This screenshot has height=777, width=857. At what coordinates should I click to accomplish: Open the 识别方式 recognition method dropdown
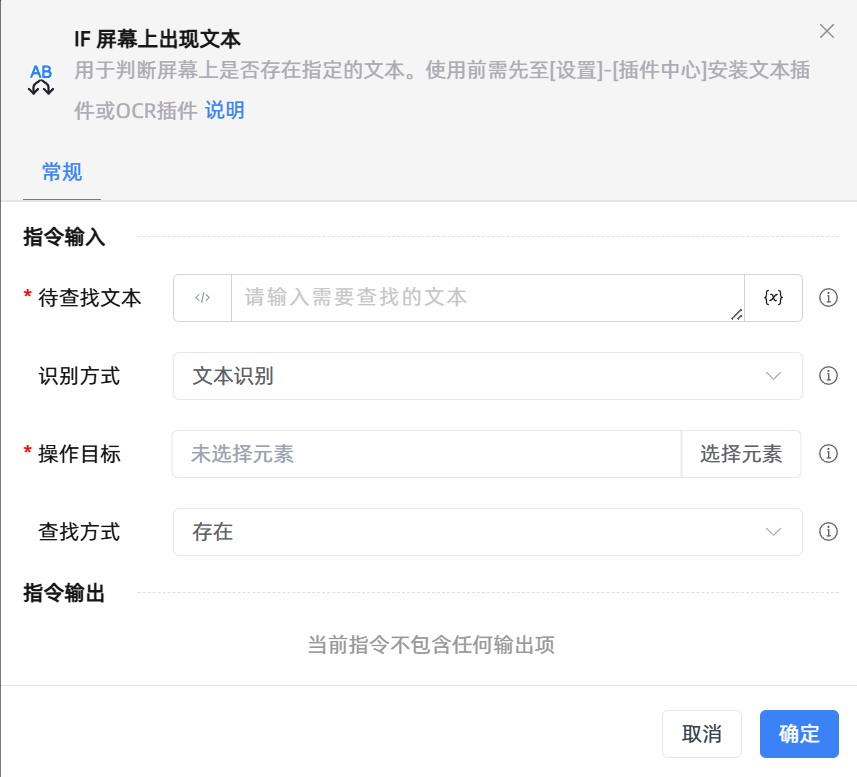[487, 376]
